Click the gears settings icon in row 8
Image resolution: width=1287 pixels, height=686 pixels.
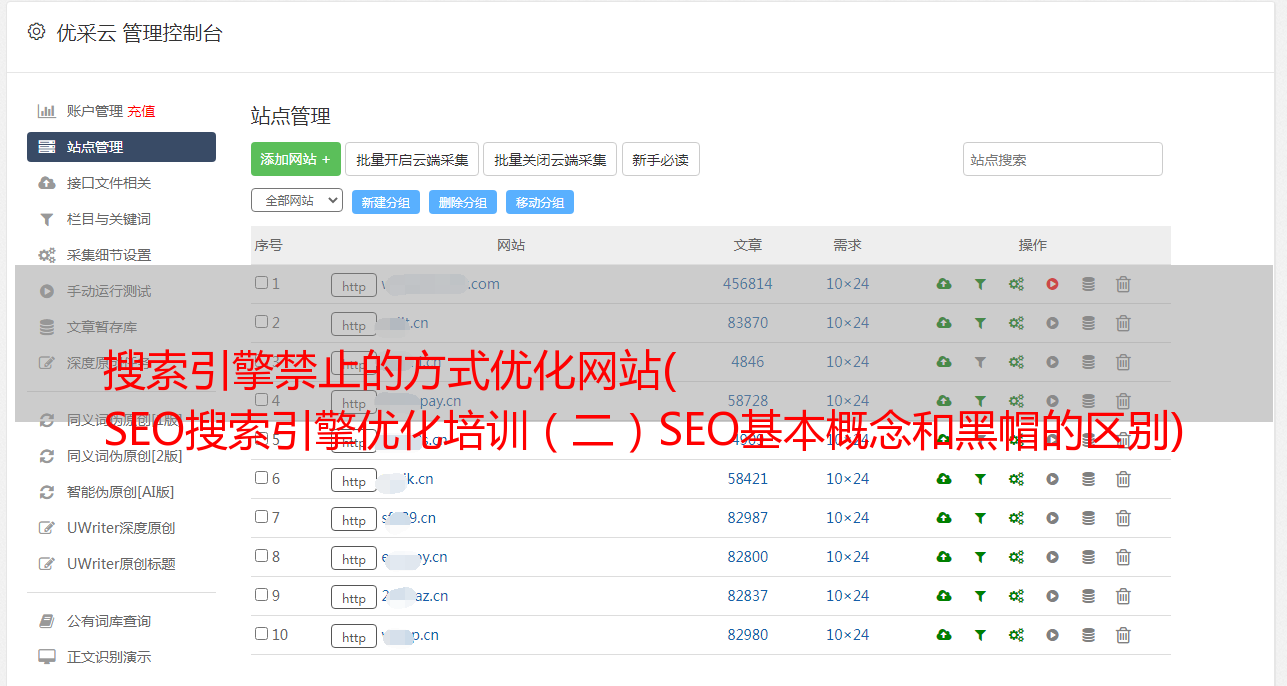point(1016,557)
